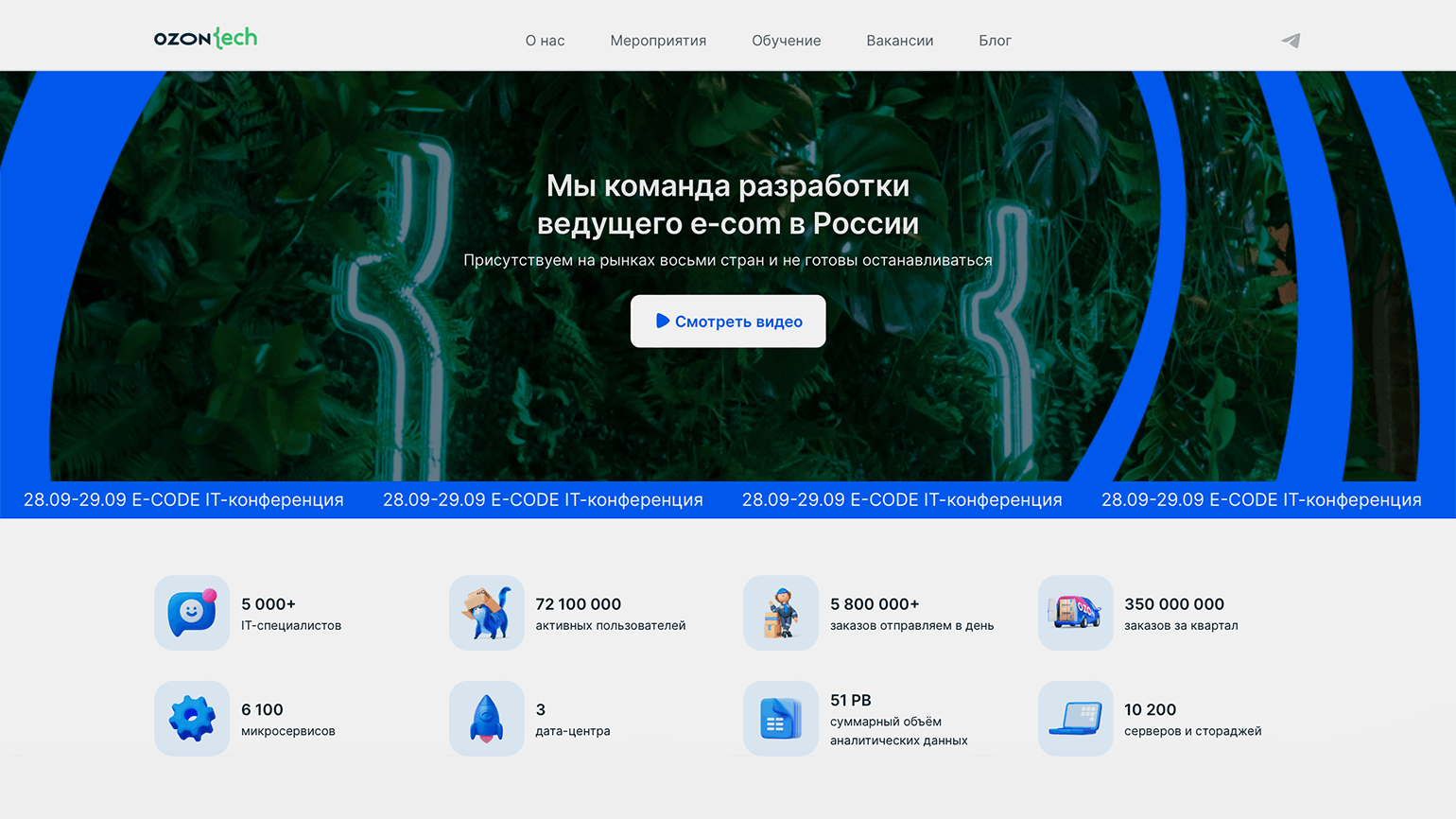
Task: Click заказов отправляем в день label
Action: click(912, 625)
